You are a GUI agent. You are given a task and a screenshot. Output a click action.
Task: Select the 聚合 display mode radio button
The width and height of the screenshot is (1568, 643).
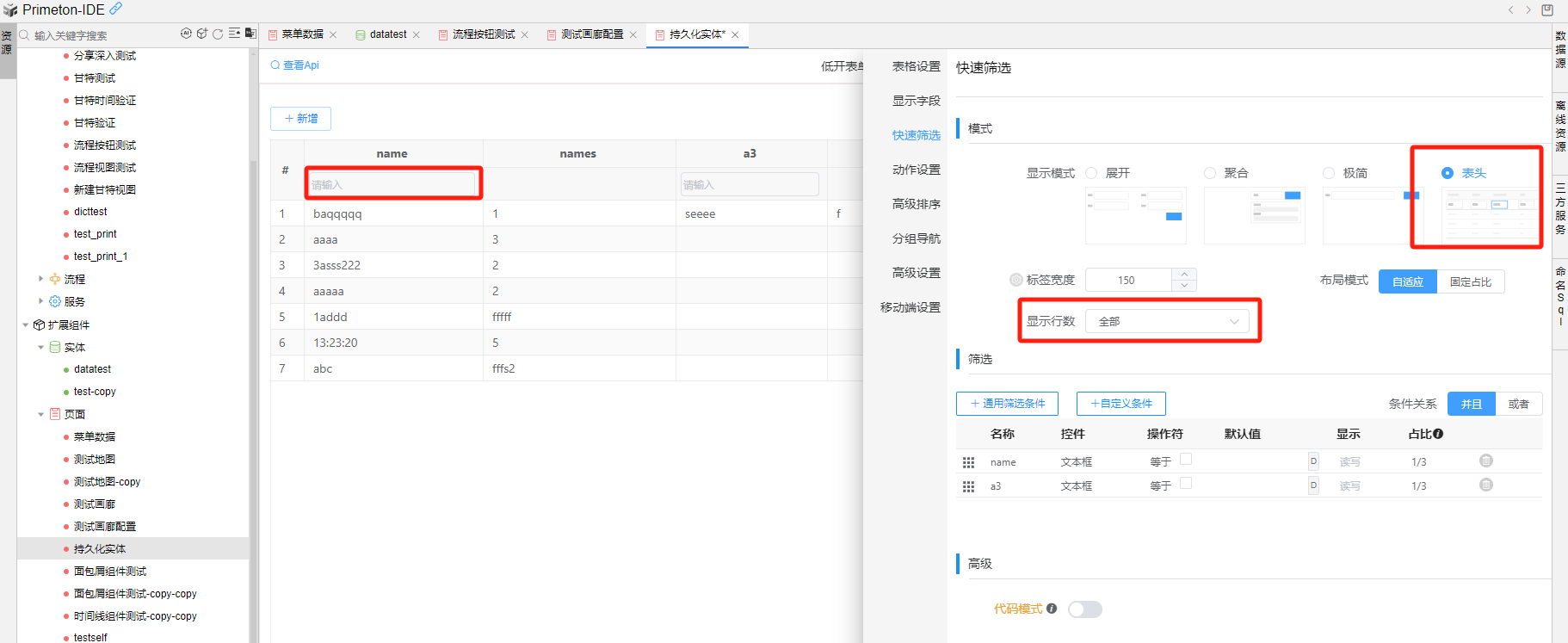[x=1210, y=173]
